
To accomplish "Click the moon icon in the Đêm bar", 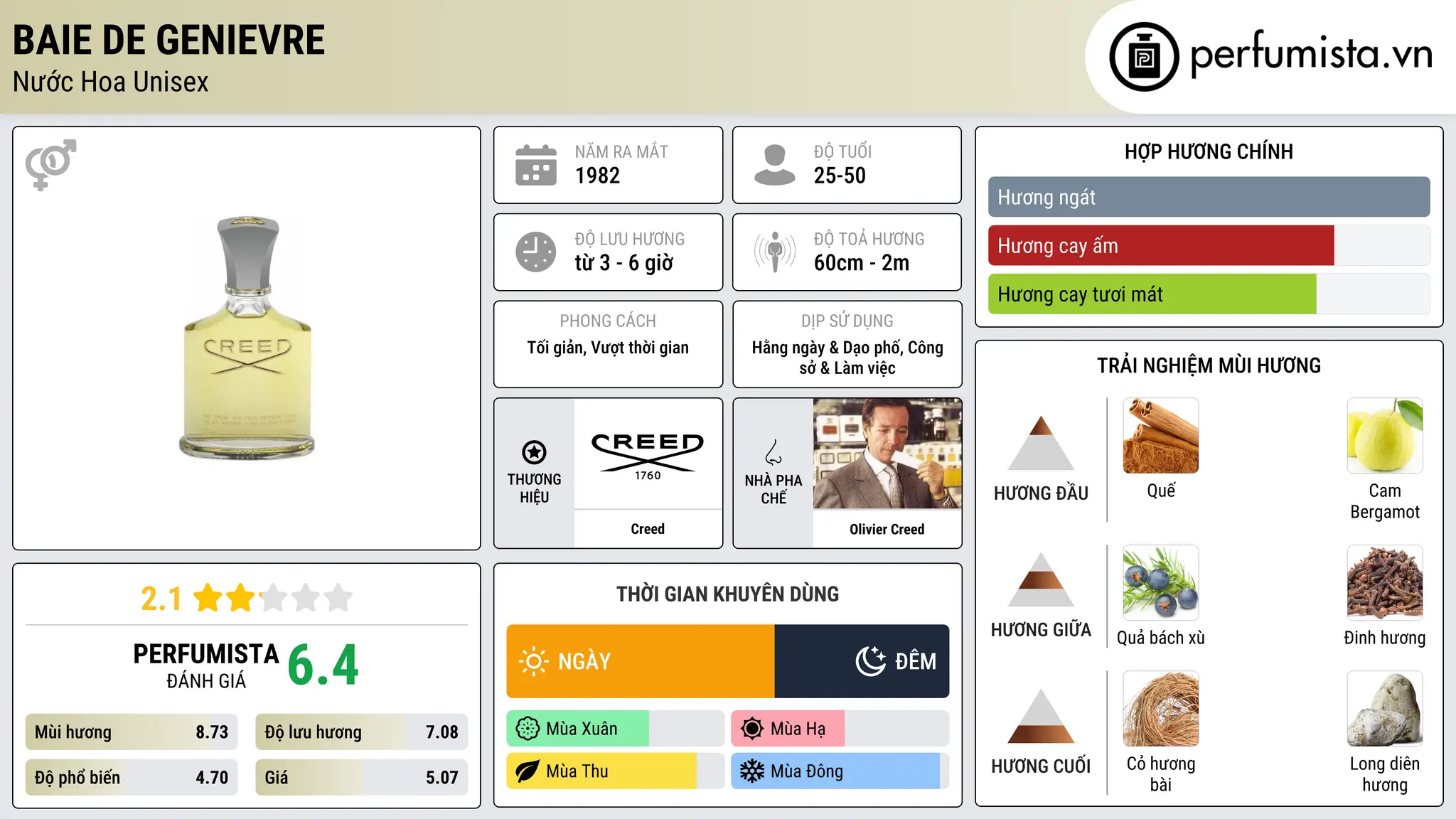I will click(870, 661).
